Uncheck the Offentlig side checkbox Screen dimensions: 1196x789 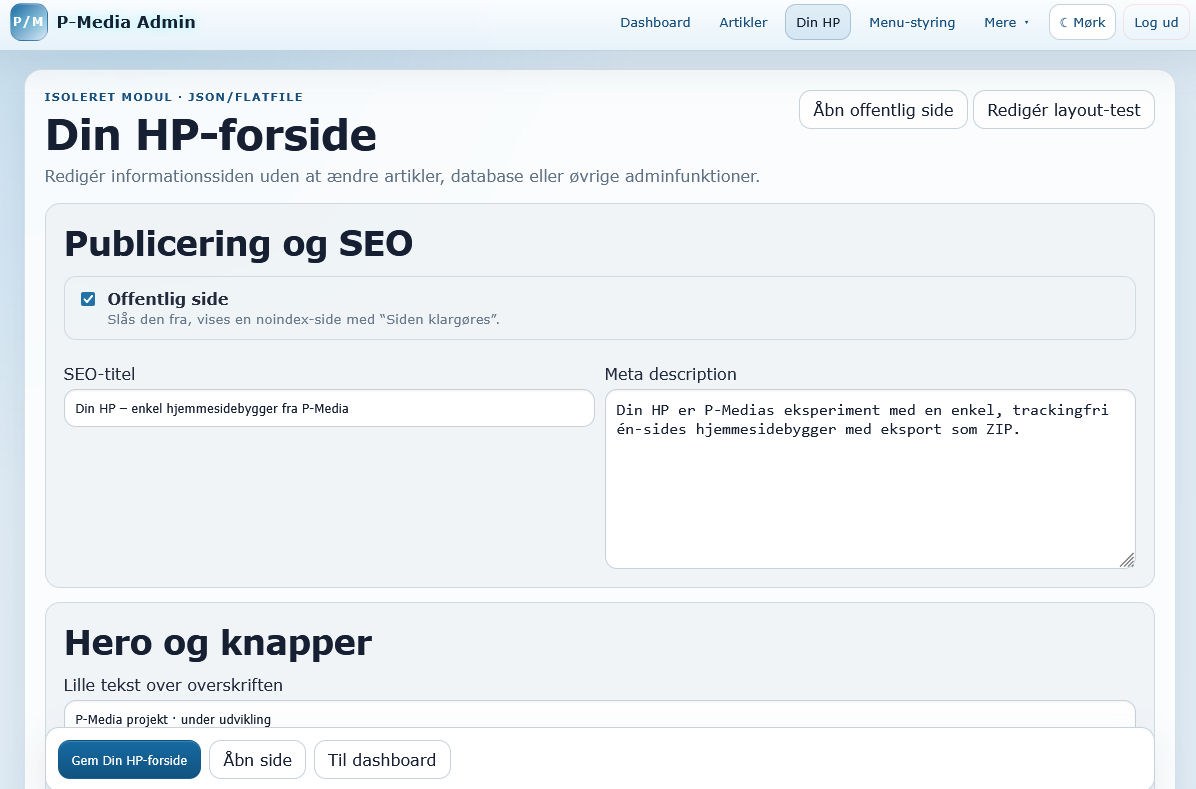(88, 299)
